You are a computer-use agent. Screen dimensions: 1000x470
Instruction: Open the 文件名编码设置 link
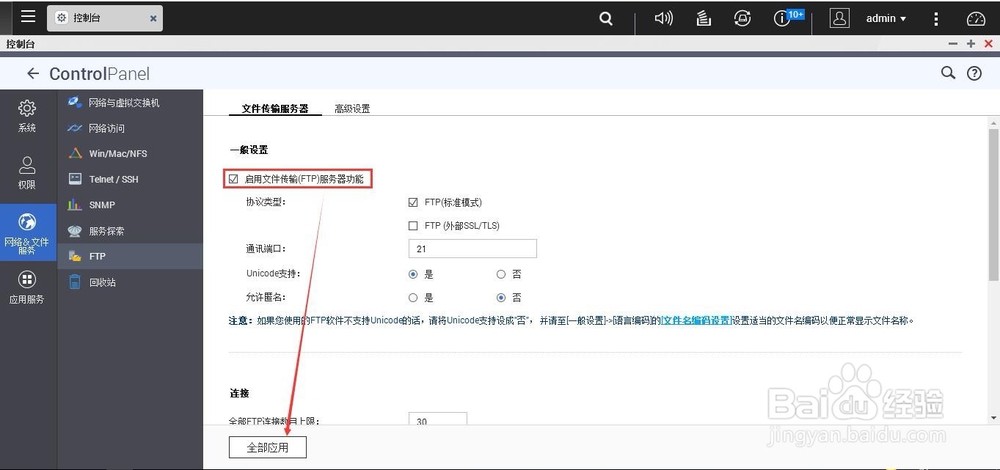coord(696,320)
